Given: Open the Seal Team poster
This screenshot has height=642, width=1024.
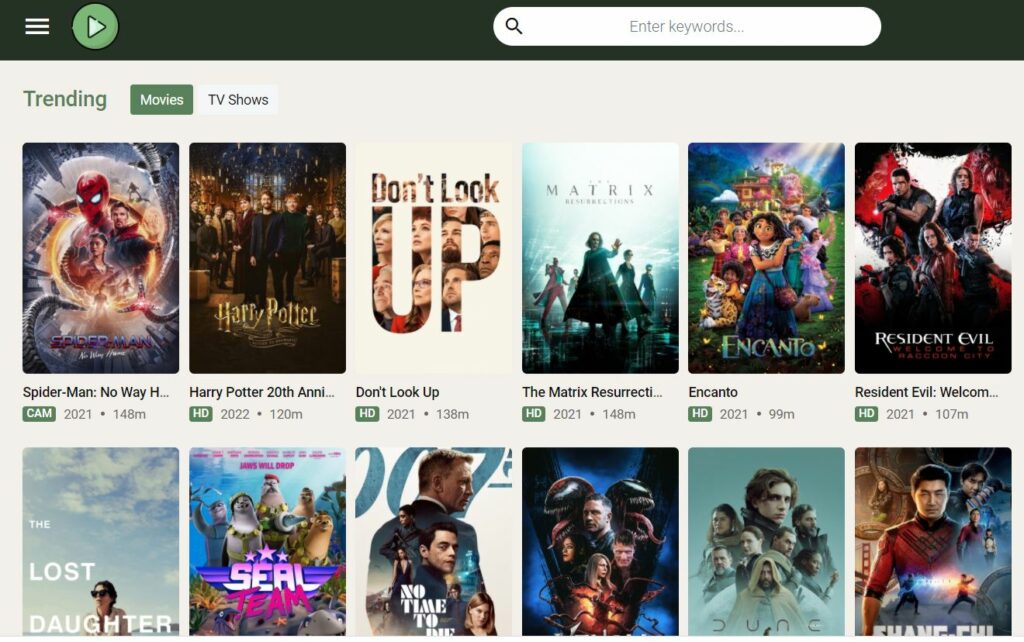Looking at the screenshot, I should 267,541.
